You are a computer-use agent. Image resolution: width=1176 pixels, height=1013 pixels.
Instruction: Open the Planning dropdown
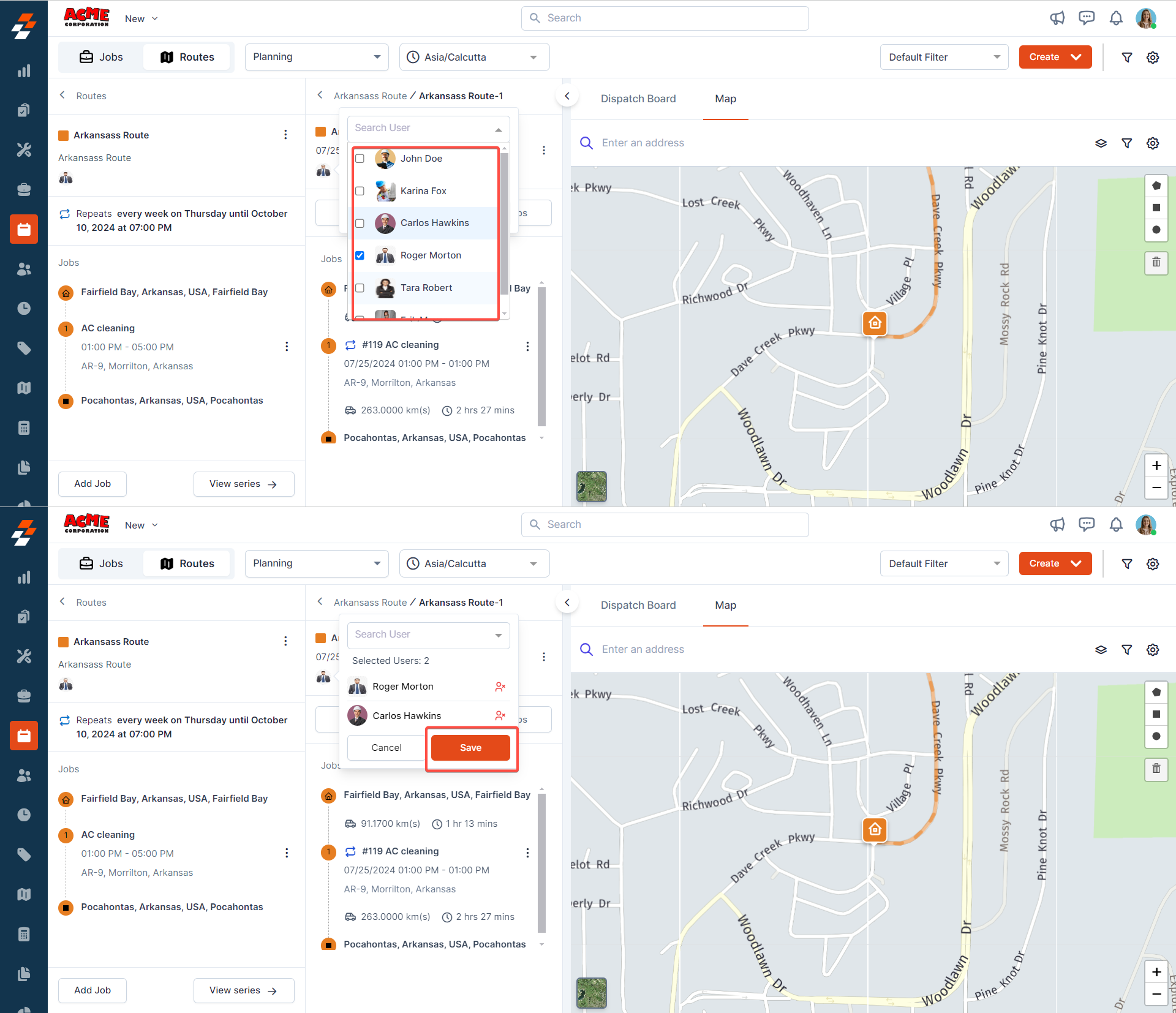tap(317, 57)
